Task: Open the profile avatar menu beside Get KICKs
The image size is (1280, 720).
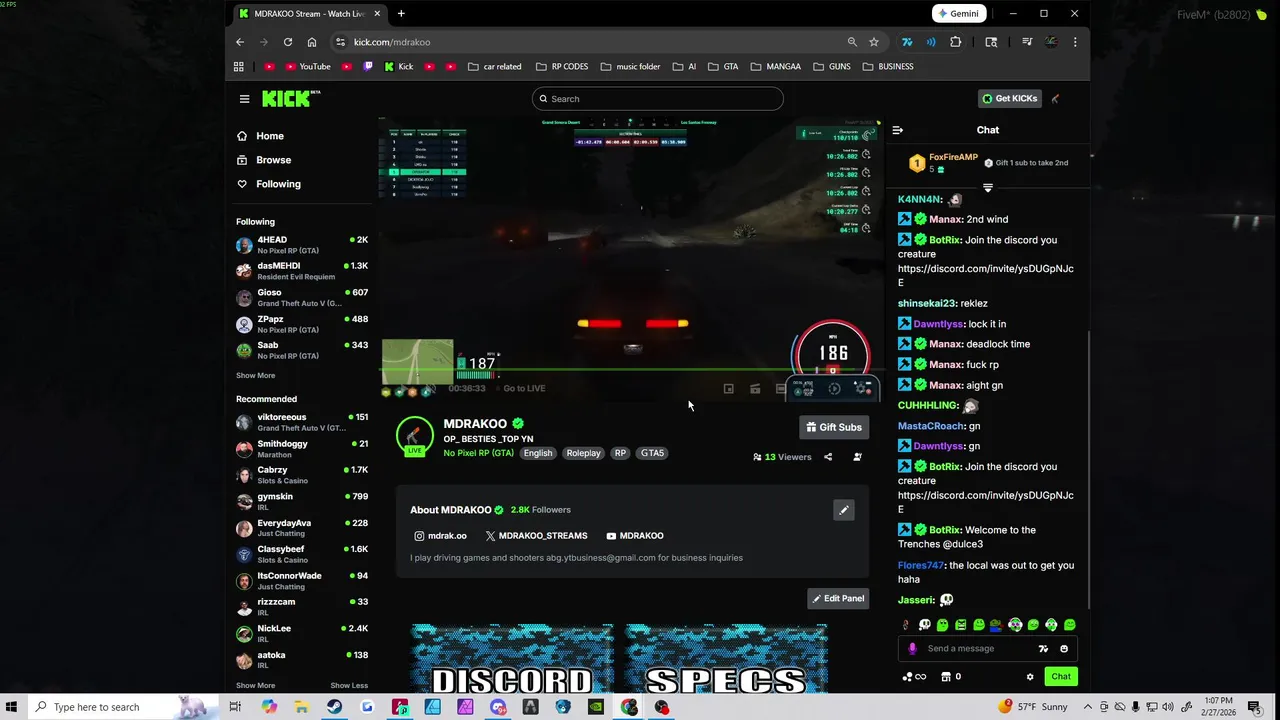Action: pos(1055,99)
